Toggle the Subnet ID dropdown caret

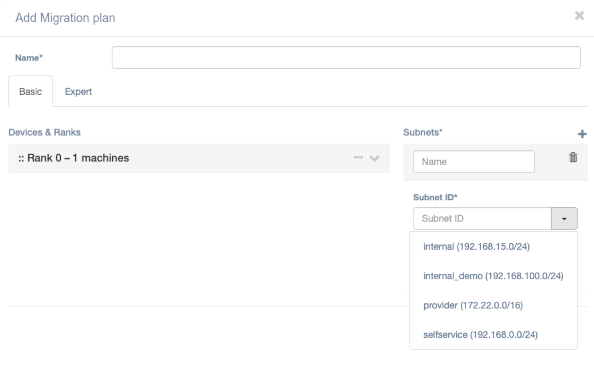564,218
